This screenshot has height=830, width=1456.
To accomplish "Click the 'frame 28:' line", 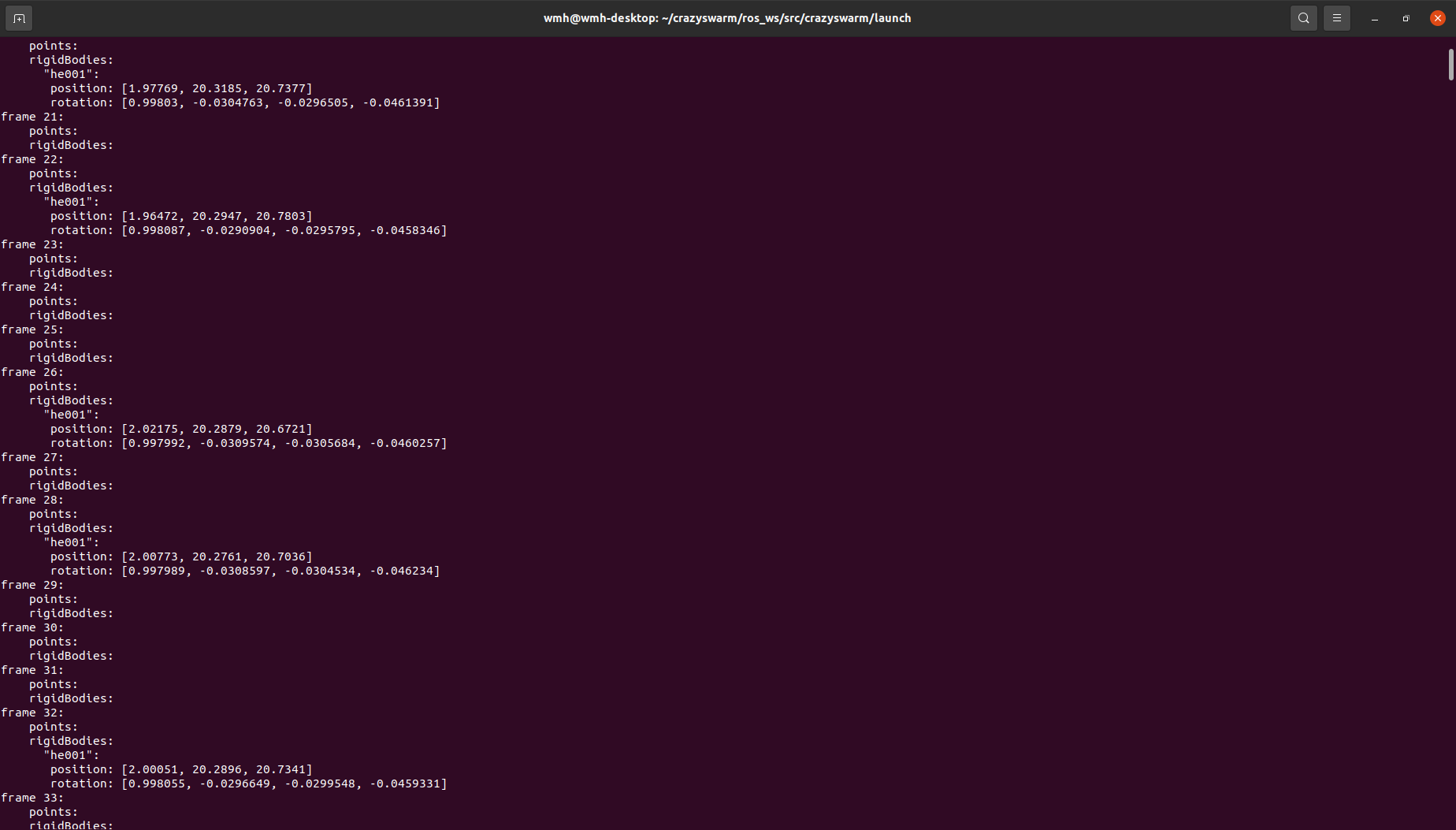I will tap(32, 500).
